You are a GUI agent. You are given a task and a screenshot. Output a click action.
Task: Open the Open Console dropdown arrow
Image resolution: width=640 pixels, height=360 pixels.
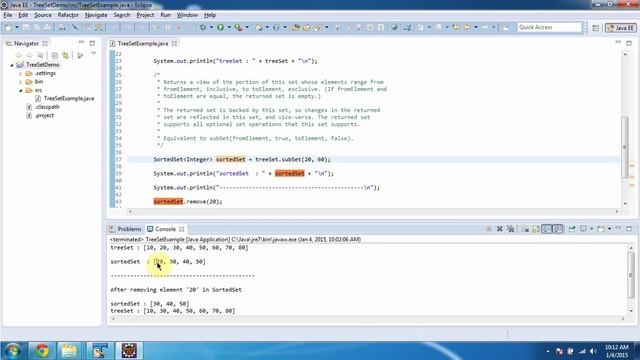coord(609,229)
